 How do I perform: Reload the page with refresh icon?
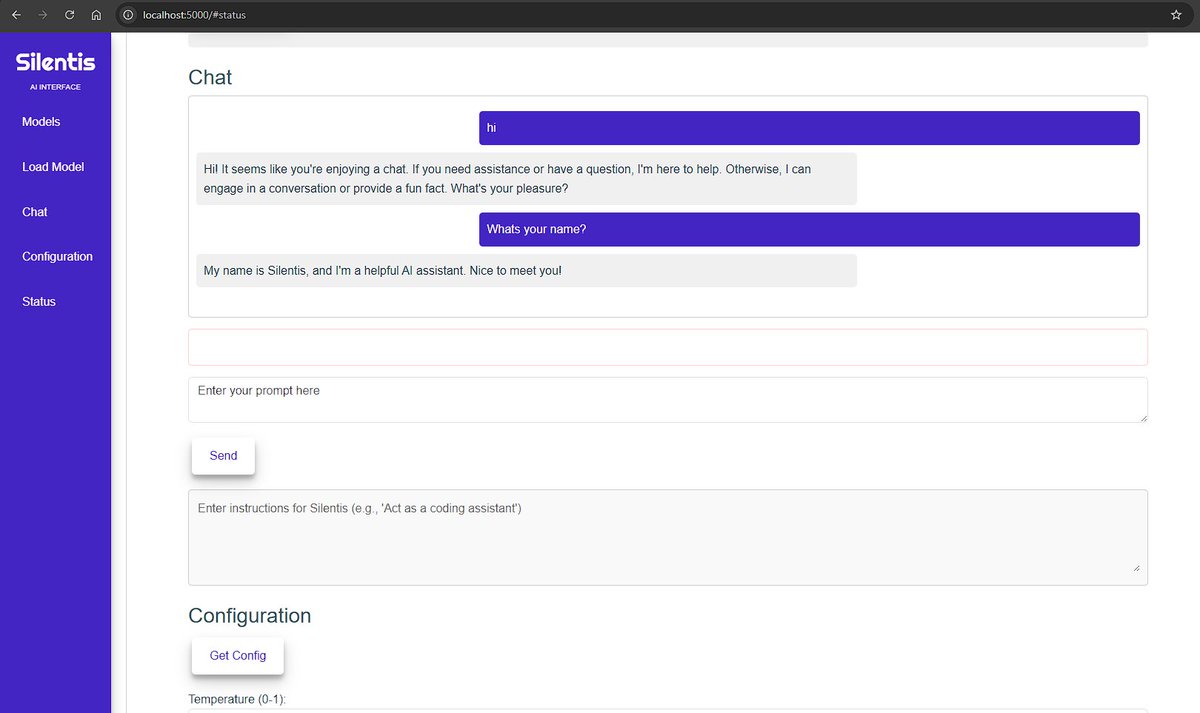pos(69,15)
